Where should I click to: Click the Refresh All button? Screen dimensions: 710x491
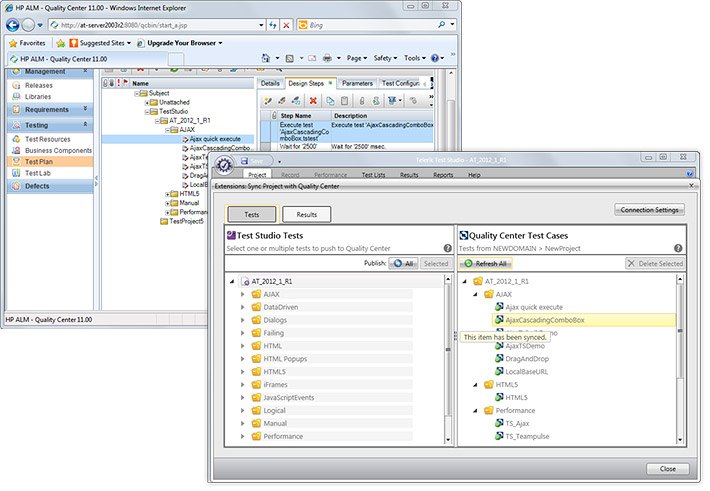(x=486, y=263)
